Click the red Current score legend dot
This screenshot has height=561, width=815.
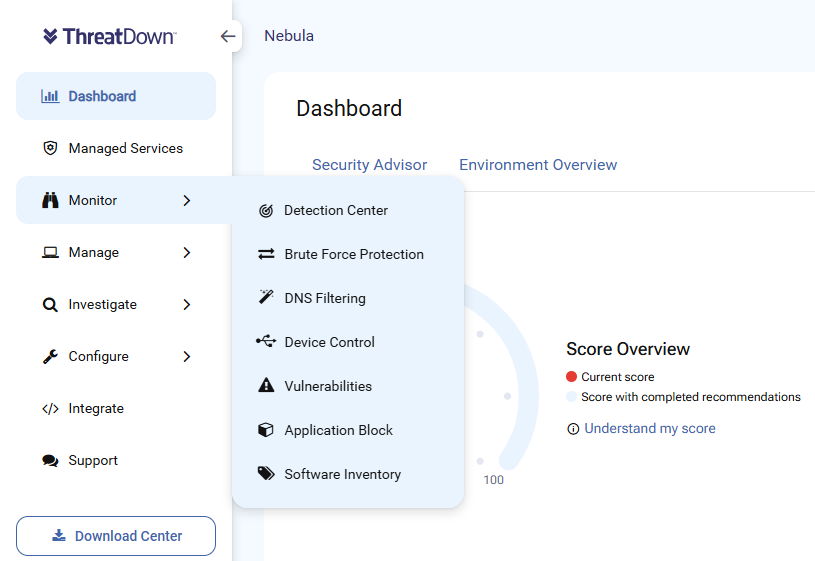(571, 376)
